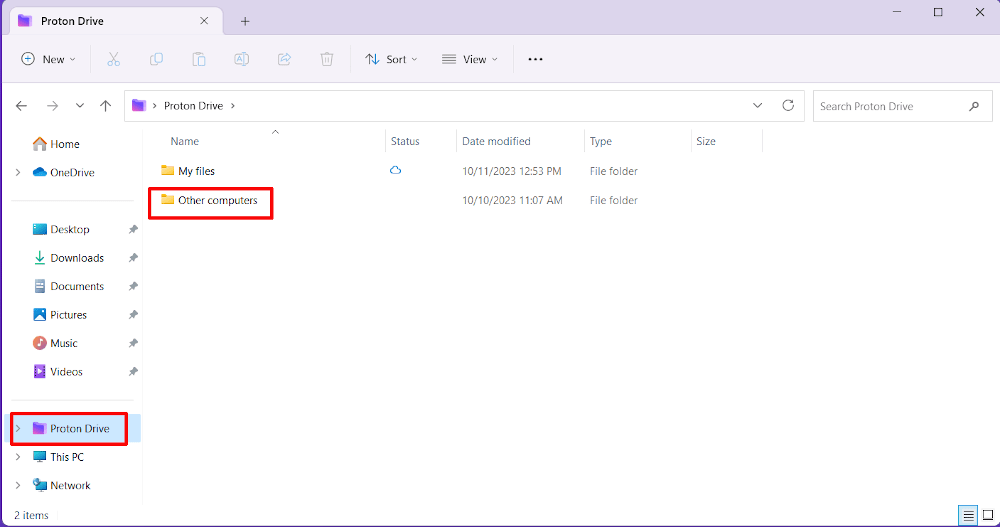The height and width of the screenshot is (527, 1000).
Task: Open Videos quick access folder
Action: pos(58,371)
